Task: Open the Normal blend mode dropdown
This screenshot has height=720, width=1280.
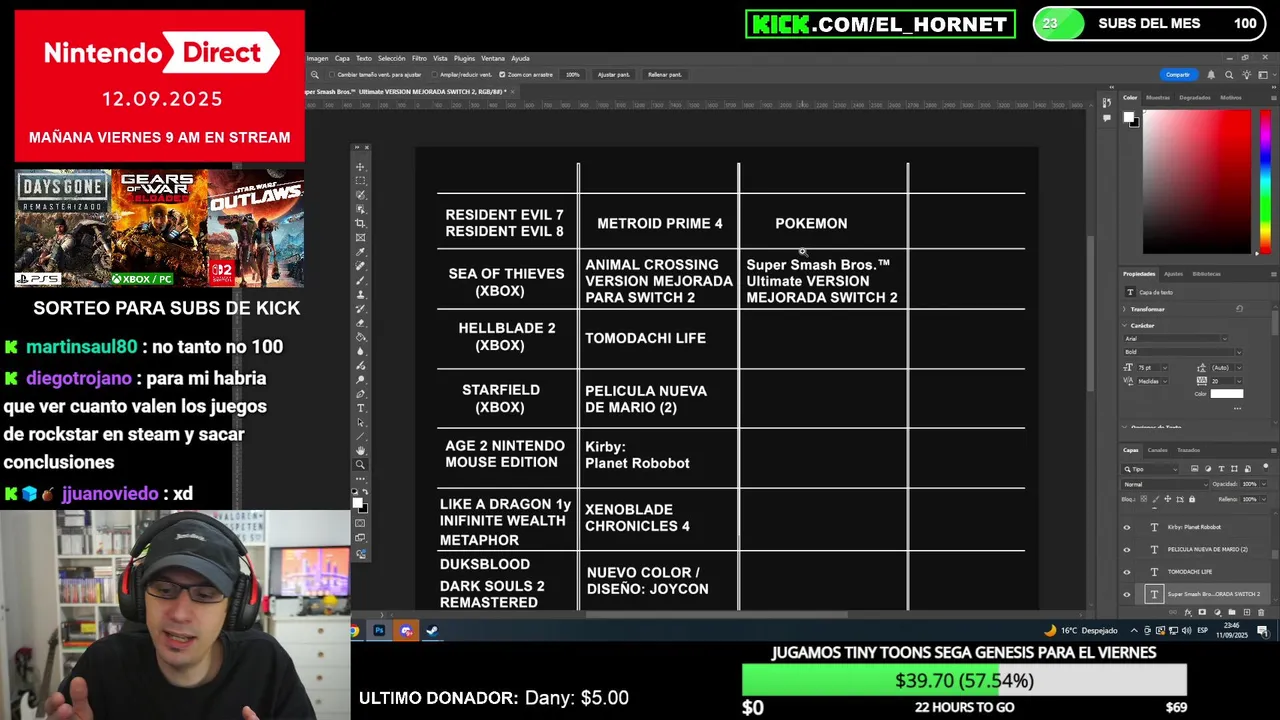Action: [x=1165, y=485]
